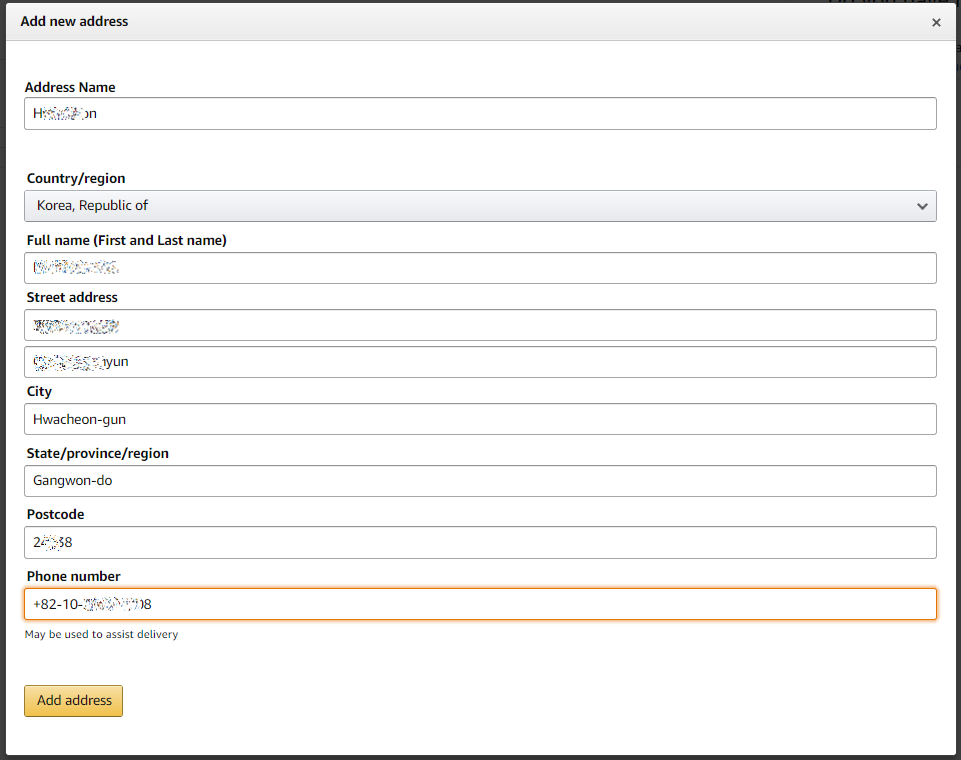Click the 'Street address' label
This screenshot has width=961, height=760.
pos(72,297)
